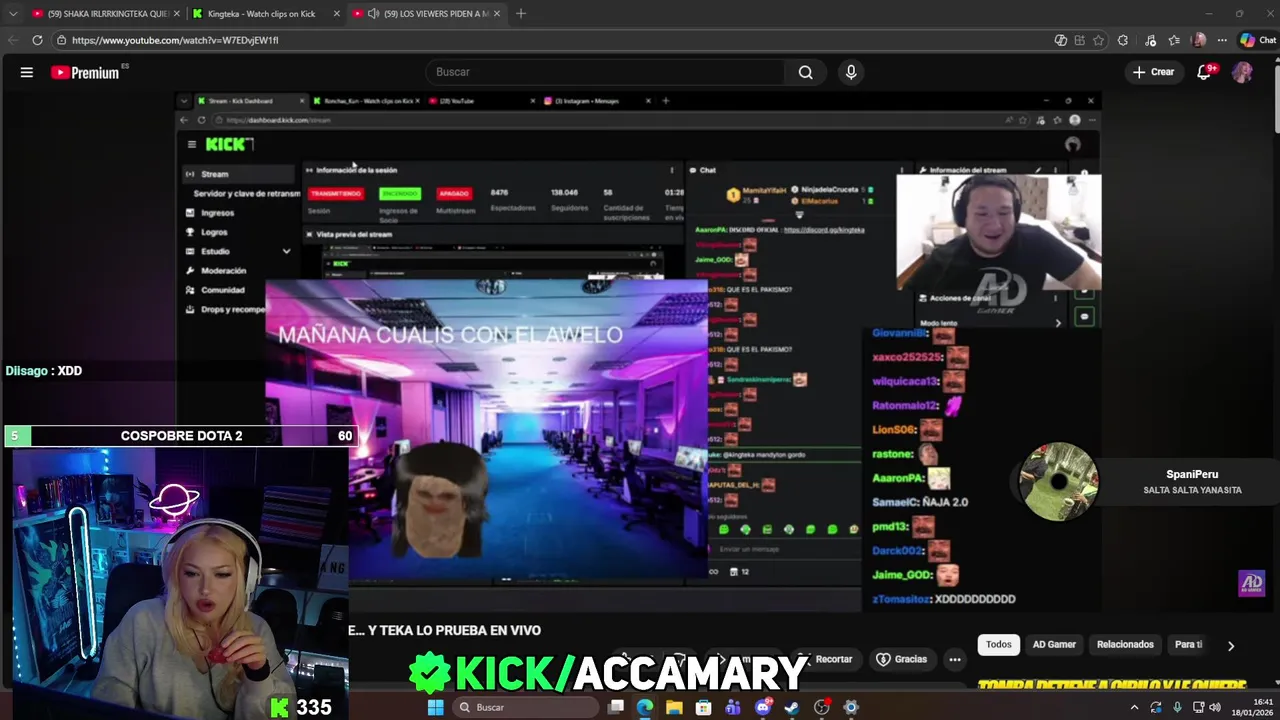Select the Relacionados filter chip
The height and width of the screenshot is (720, 1280).
(1125, 645)
